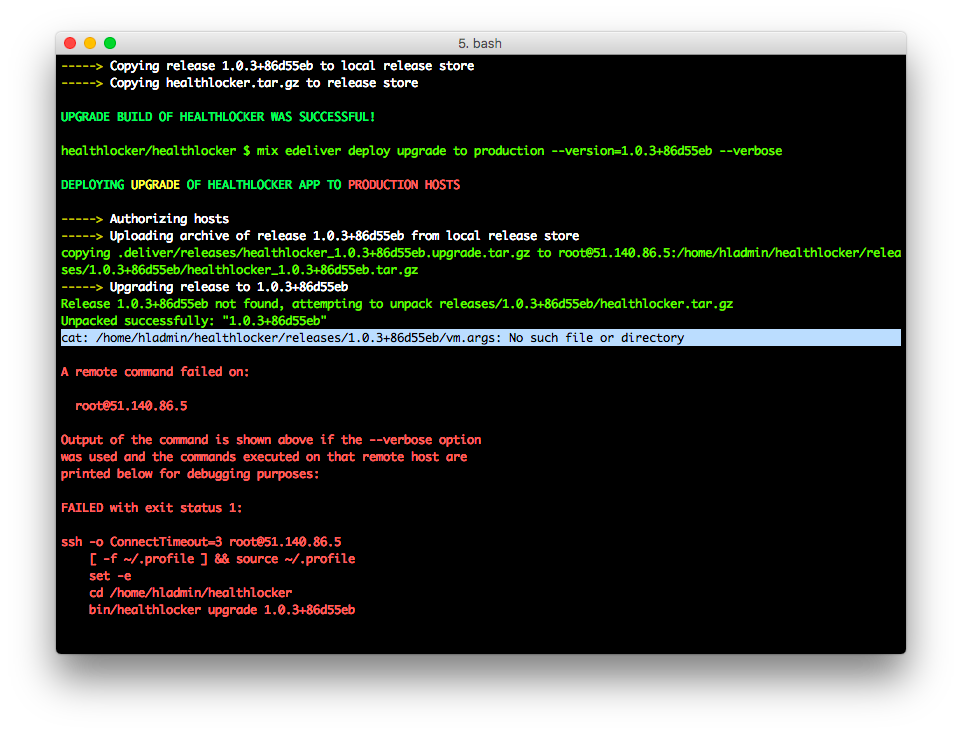Click 'UPGRADE BUILD OF HEALTHLOCKER WAS SUCCESSFUL!' text
This screenshot has width=962, height=734.
point(218,117)
